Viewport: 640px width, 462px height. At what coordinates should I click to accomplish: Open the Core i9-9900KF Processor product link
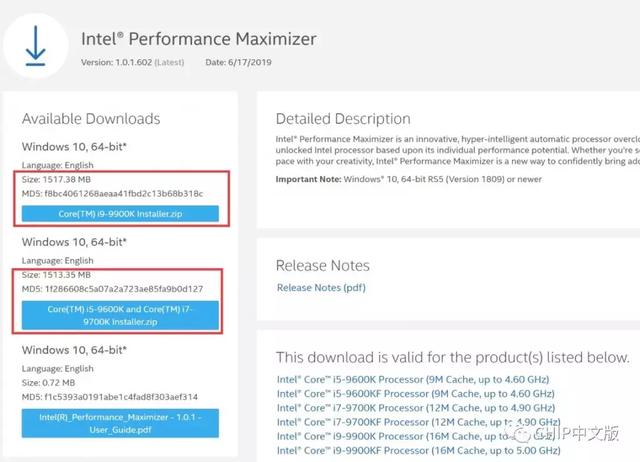[418, 451]
